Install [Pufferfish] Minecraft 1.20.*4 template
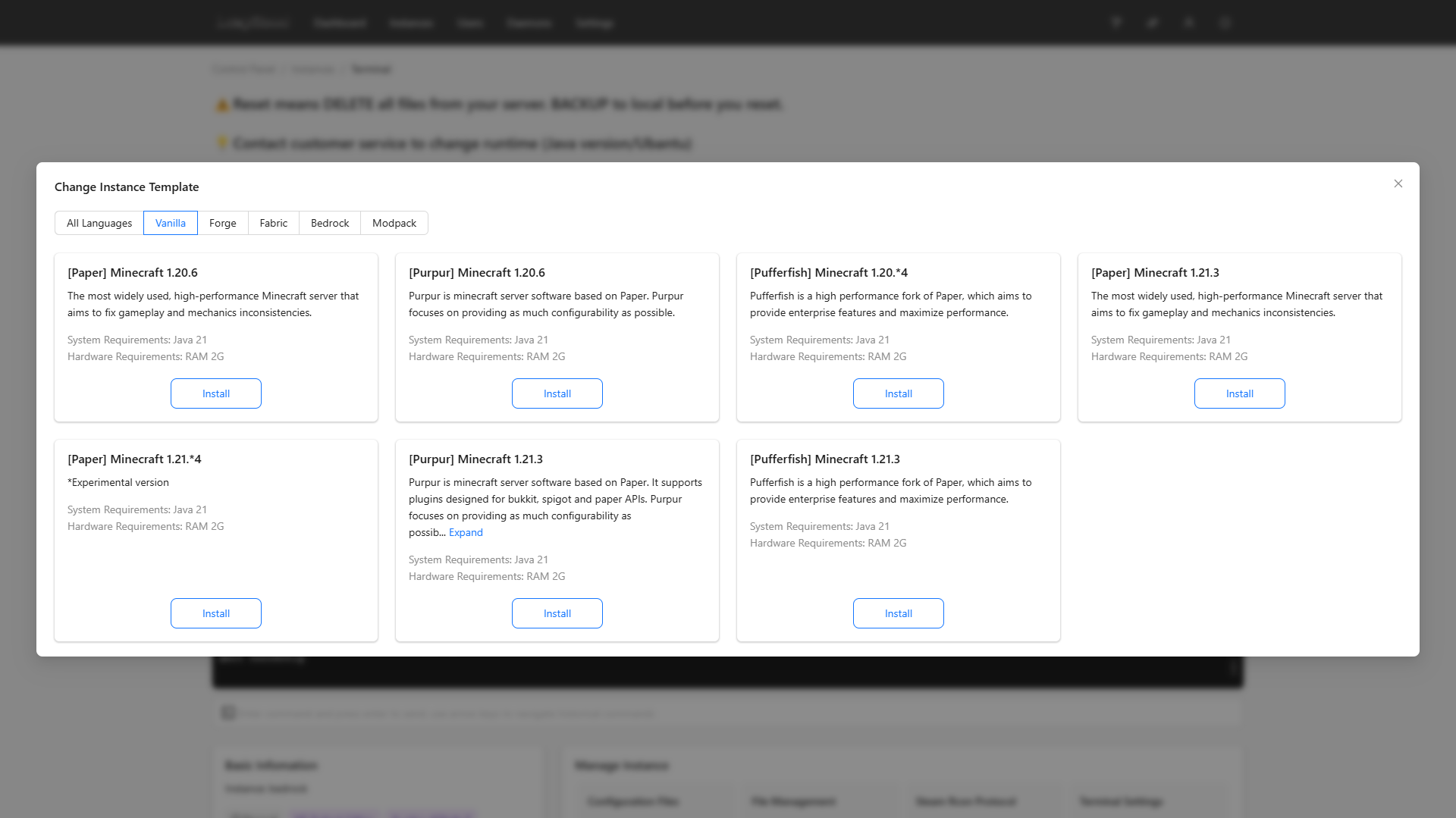The width and height of the screenshot is (1456, 818). point(899,393)
